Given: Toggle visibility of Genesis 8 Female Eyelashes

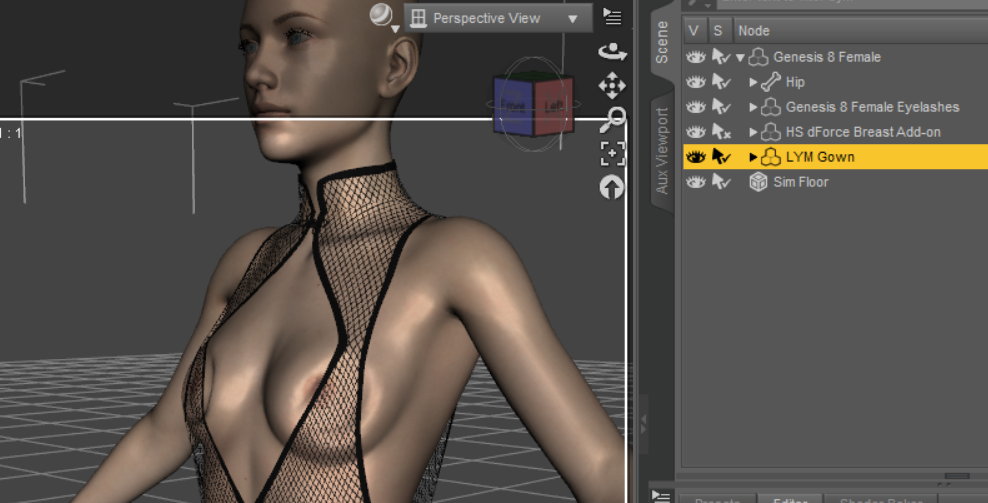Looking at the screenshot, I should [696, 107].
